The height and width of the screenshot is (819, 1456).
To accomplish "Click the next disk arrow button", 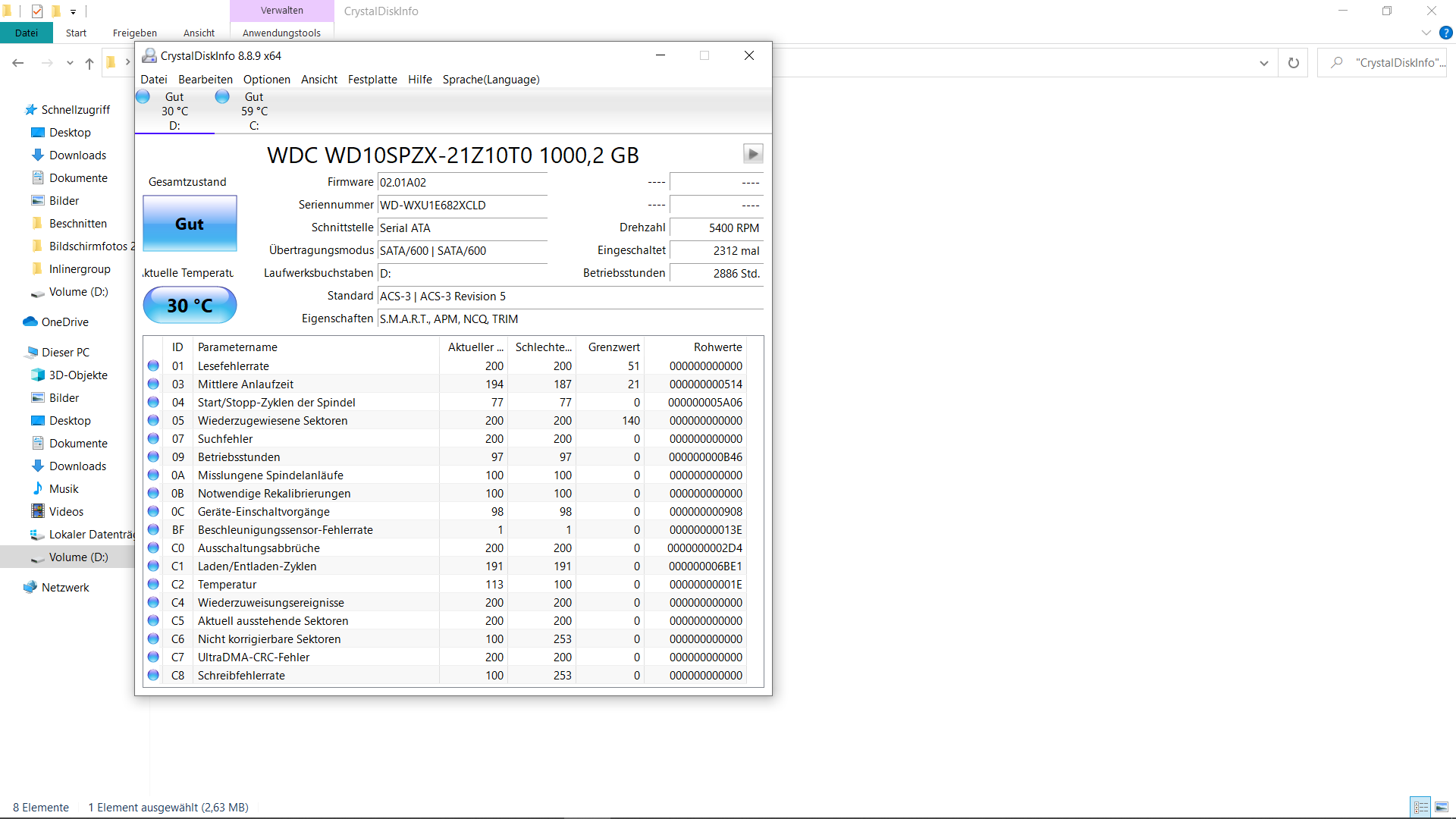I will [752, 154].
